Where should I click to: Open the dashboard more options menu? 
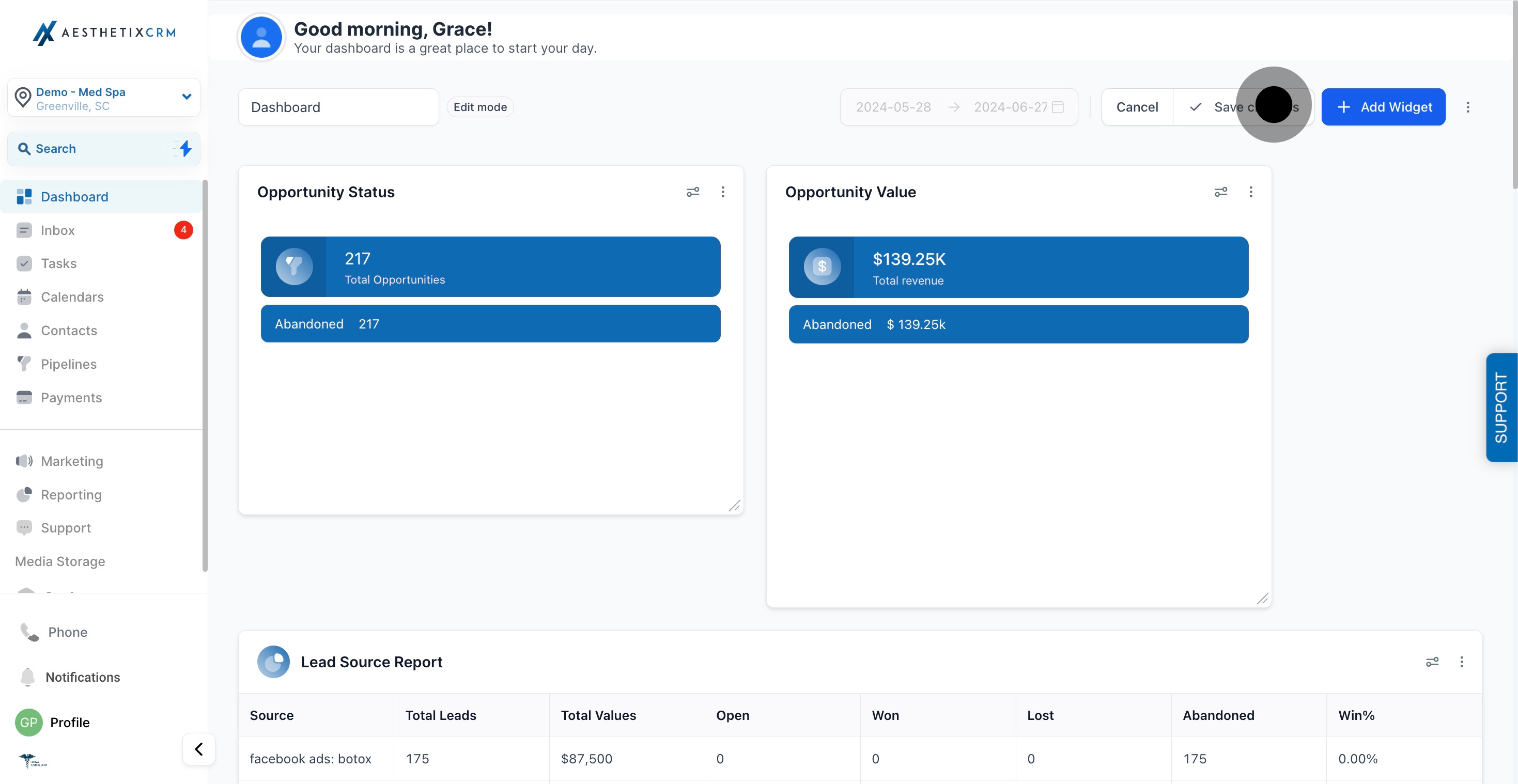point(1468,107)
